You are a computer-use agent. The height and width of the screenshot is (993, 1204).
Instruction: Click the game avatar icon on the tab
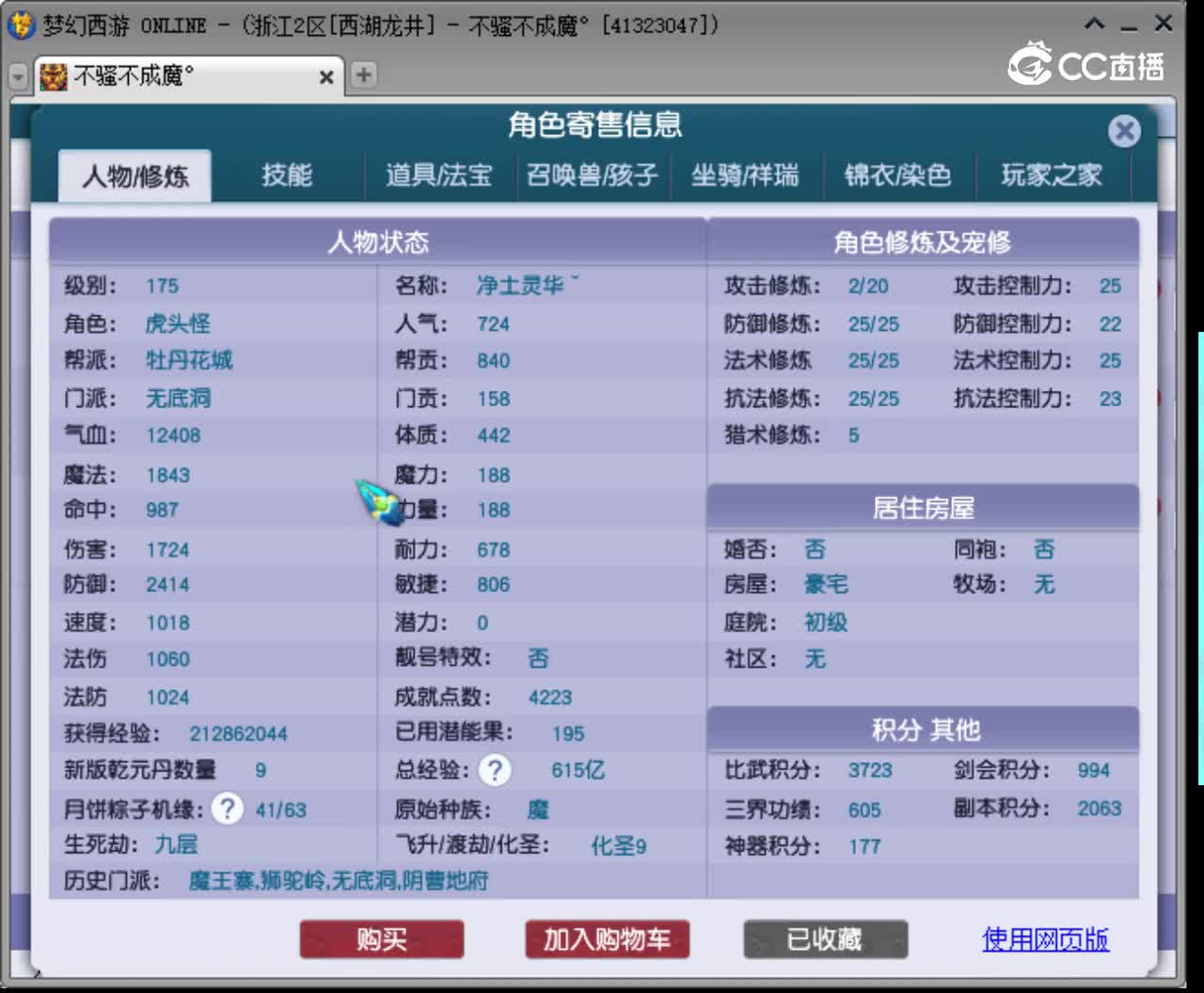[54, 75]
